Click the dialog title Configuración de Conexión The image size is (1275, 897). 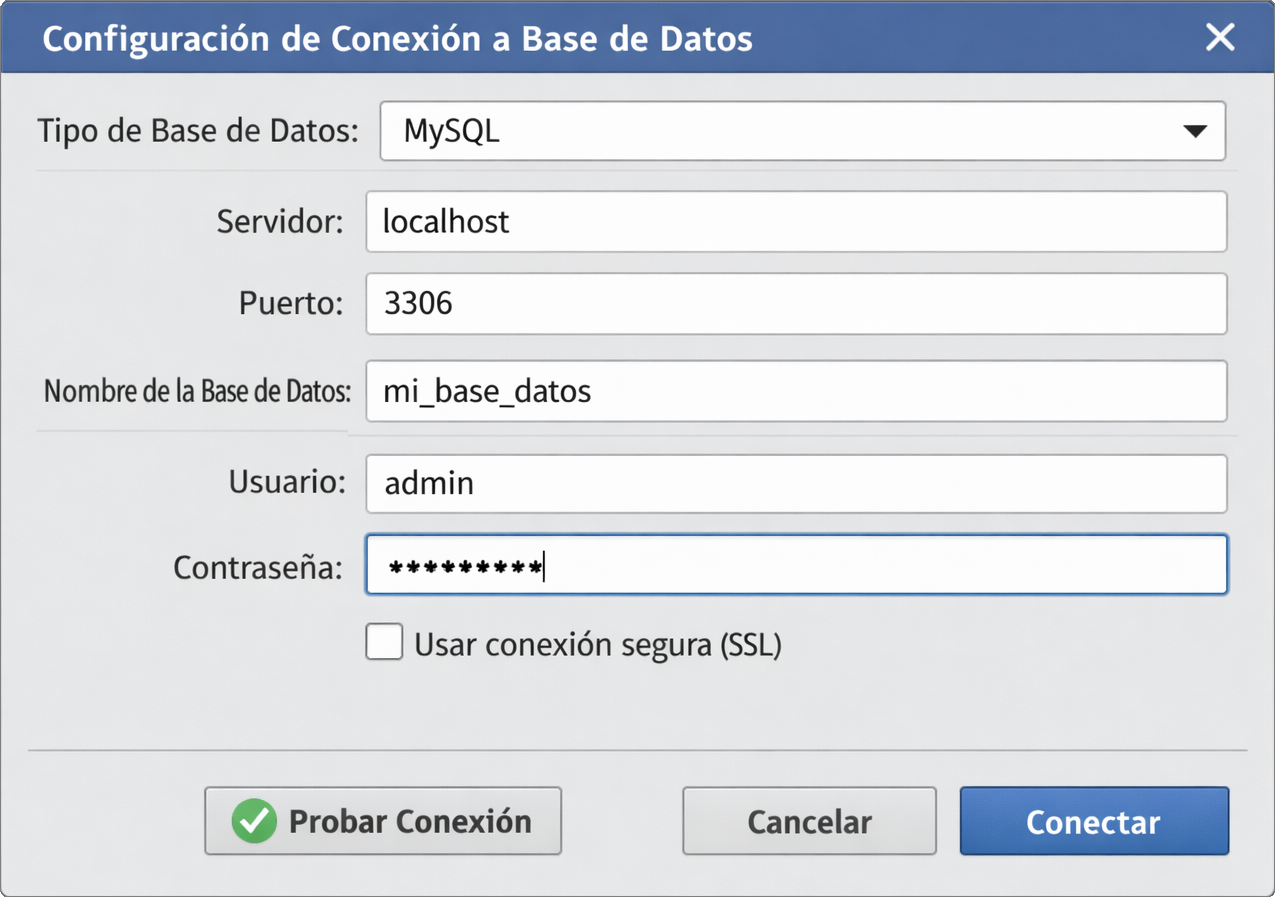click(x=396, y=38)
